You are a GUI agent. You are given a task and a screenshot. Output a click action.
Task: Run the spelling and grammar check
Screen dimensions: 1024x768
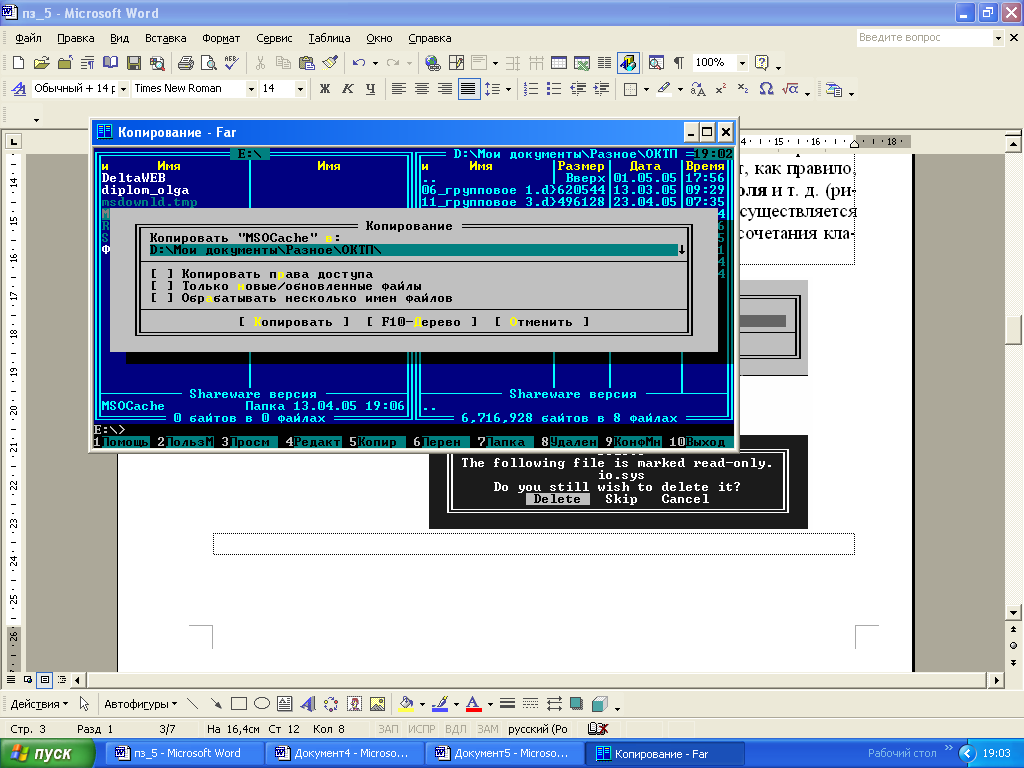click(x=231, y=63)
